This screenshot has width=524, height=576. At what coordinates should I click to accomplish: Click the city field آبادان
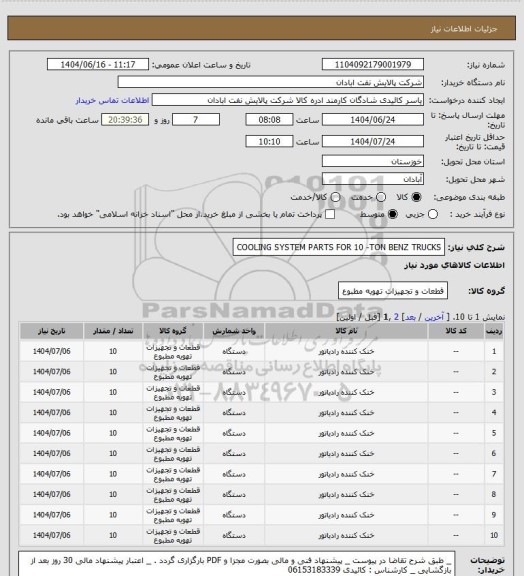pos(373,179)
